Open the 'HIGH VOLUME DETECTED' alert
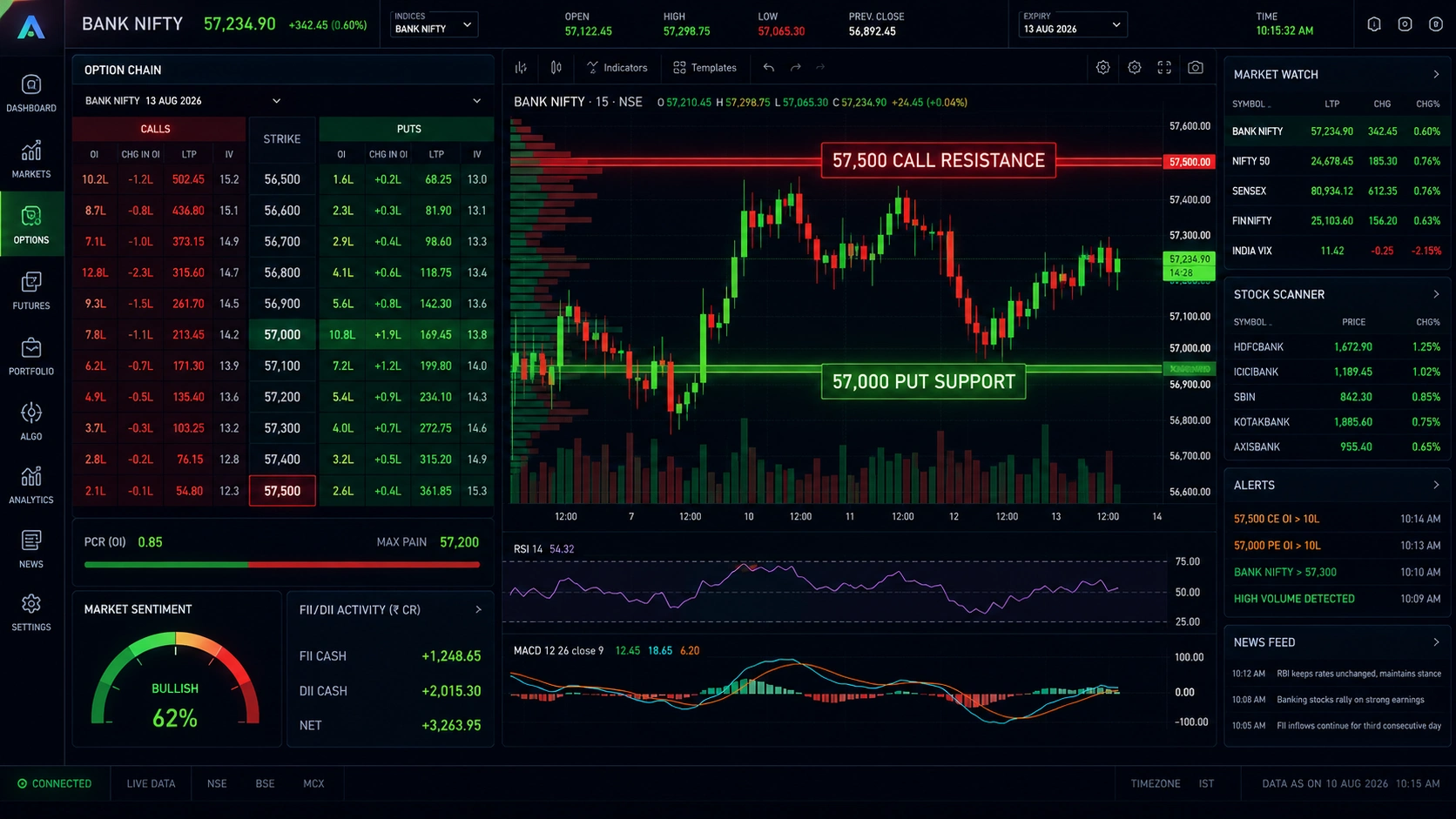The height and width of the screenshot is (819, 1456). 1337,599
